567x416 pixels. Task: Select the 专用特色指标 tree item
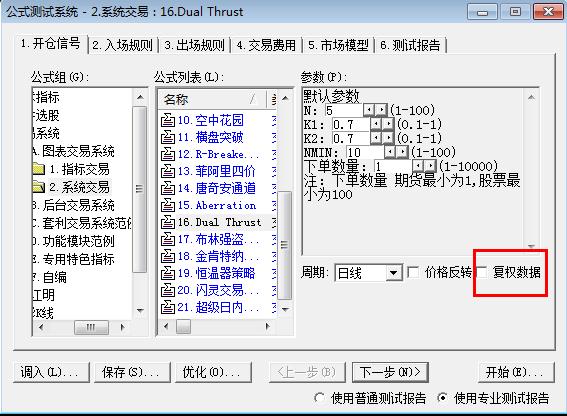pos(73,259)
